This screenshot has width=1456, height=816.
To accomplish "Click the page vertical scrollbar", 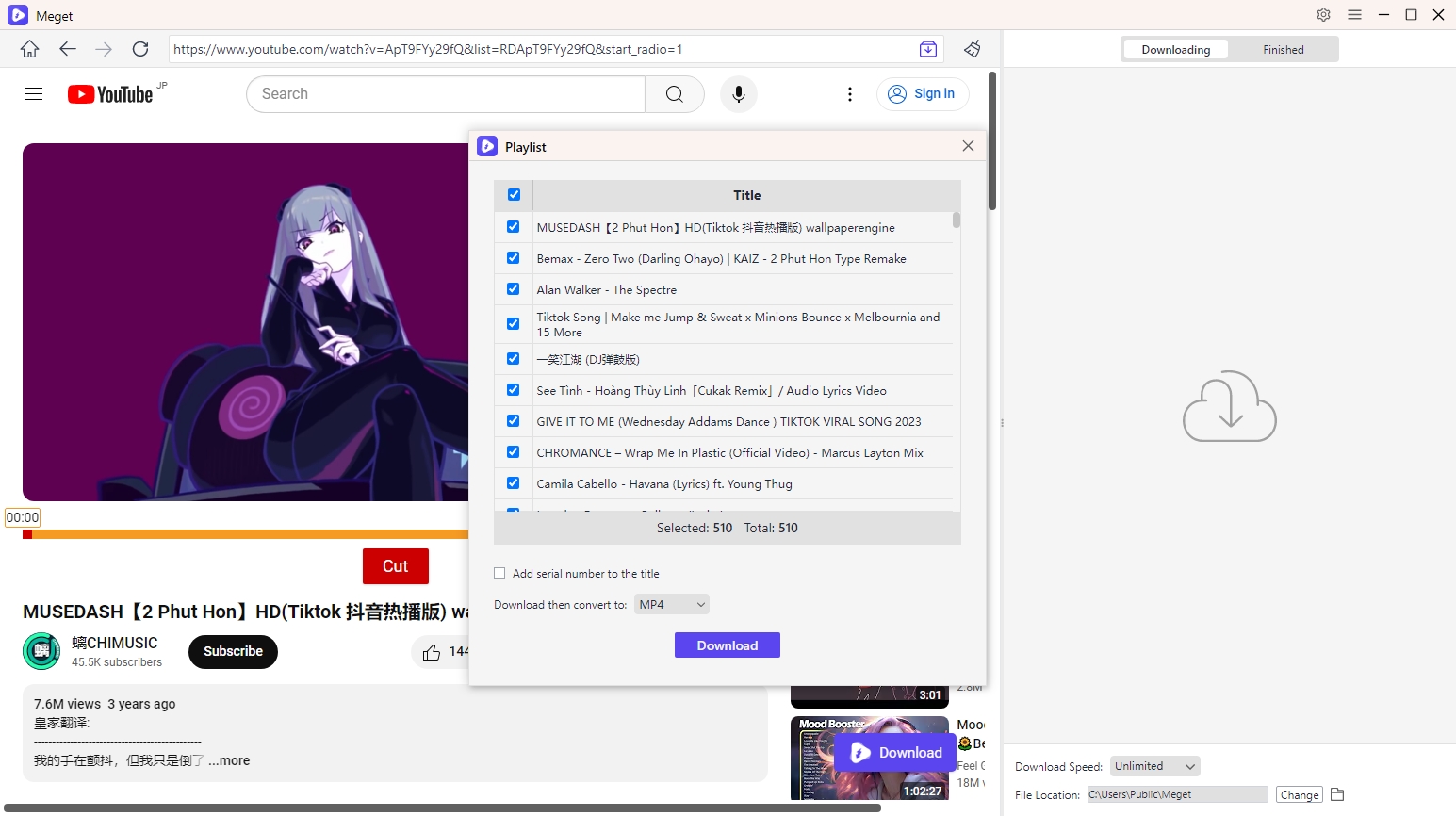I will coord(992,140).
